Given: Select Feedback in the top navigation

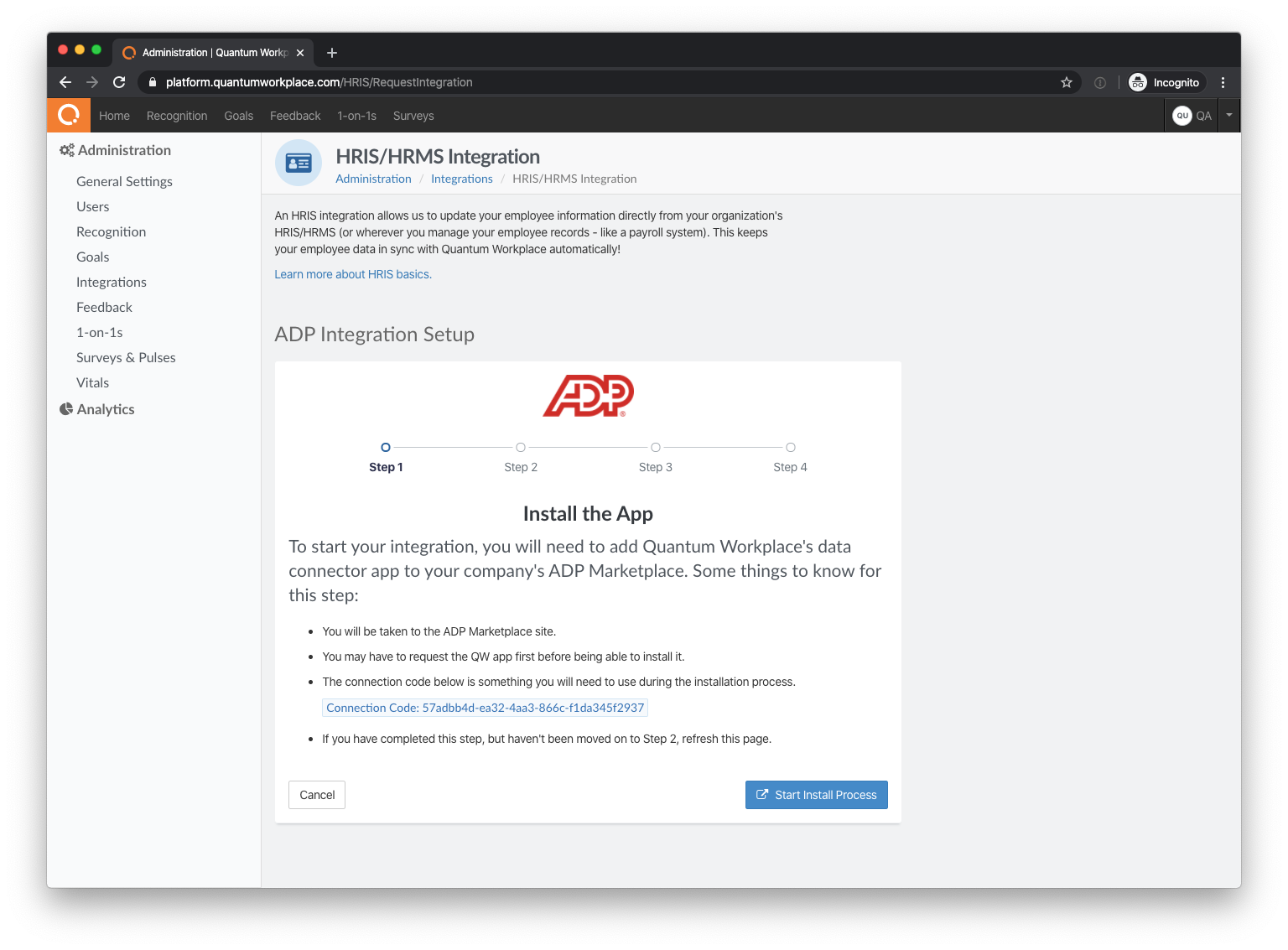Looking at the screenshot, I should click(x=294, y=116).
